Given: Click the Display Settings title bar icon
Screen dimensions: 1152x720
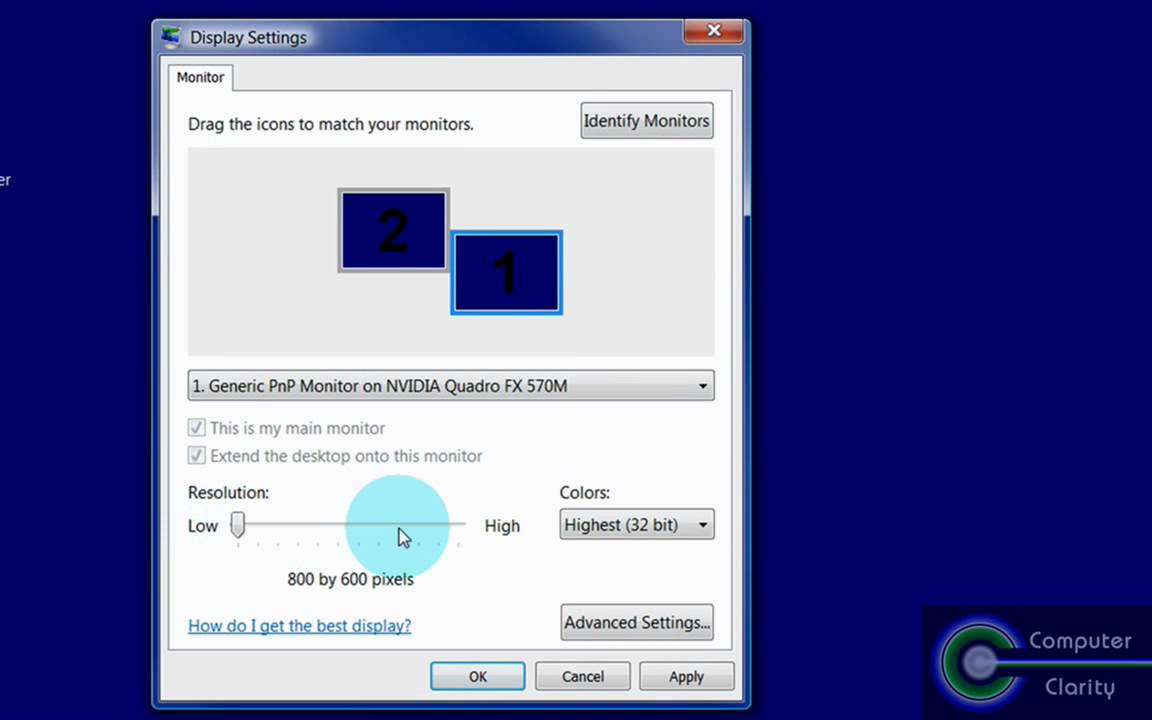Looking at the screenshot, I should click(x=170, y=36).
